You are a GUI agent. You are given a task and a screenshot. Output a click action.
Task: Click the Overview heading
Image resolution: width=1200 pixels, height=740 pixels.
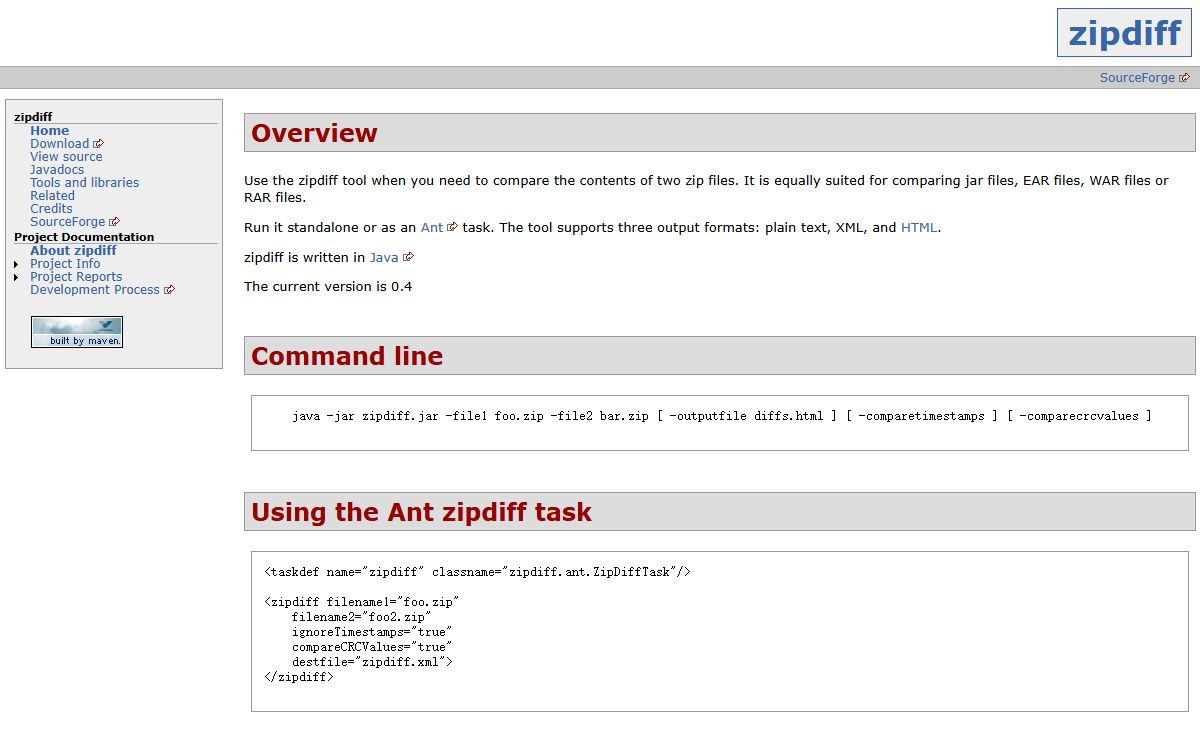coord(314,133)
